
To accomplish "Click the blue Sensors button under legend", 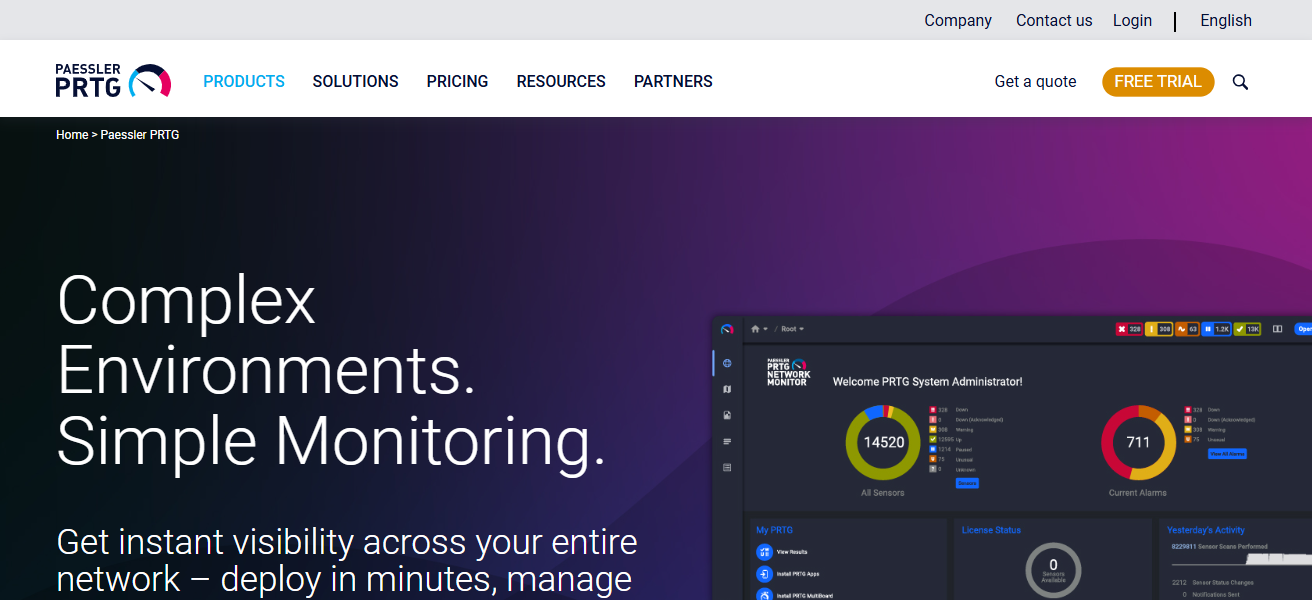I will [x=967, y=483].
